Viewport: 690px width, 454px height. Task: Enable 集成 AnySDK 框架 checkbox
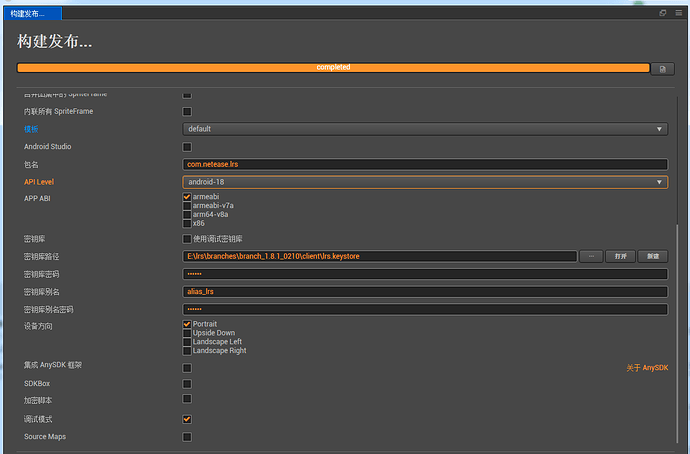tap(187, 368)
